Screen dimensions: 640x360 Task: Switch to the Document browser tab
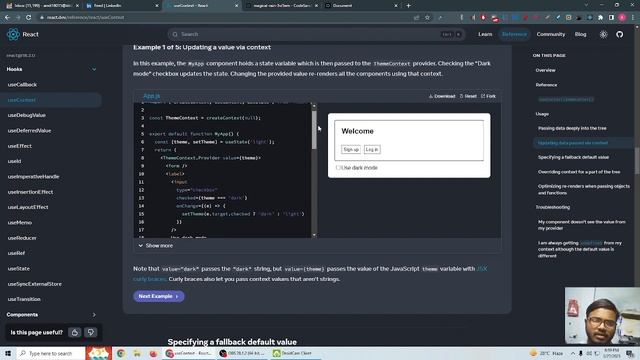(361, 6)
